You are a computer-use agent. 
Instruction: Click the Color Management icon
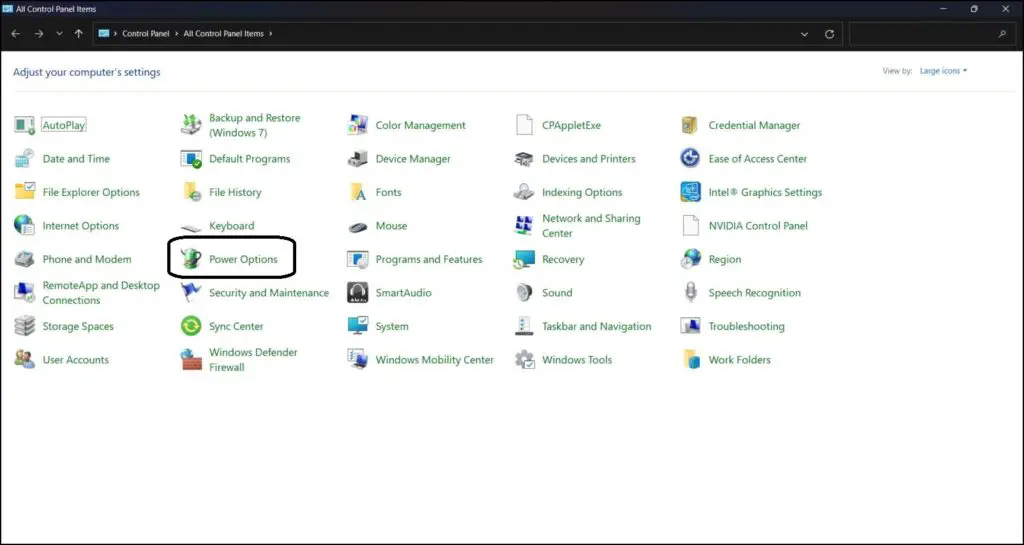pyautogui.click(x=357, y=126)
